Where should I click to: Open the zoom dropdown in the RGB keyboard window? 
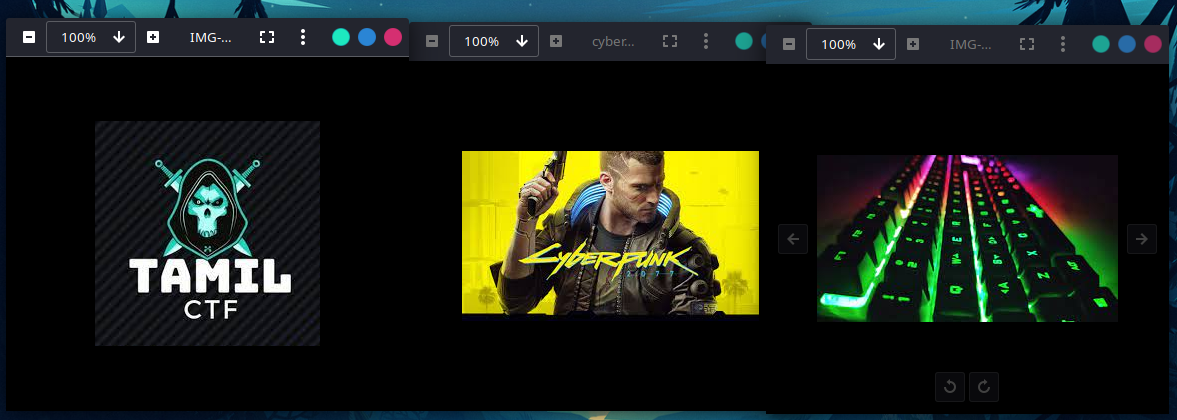pos(879,44)
